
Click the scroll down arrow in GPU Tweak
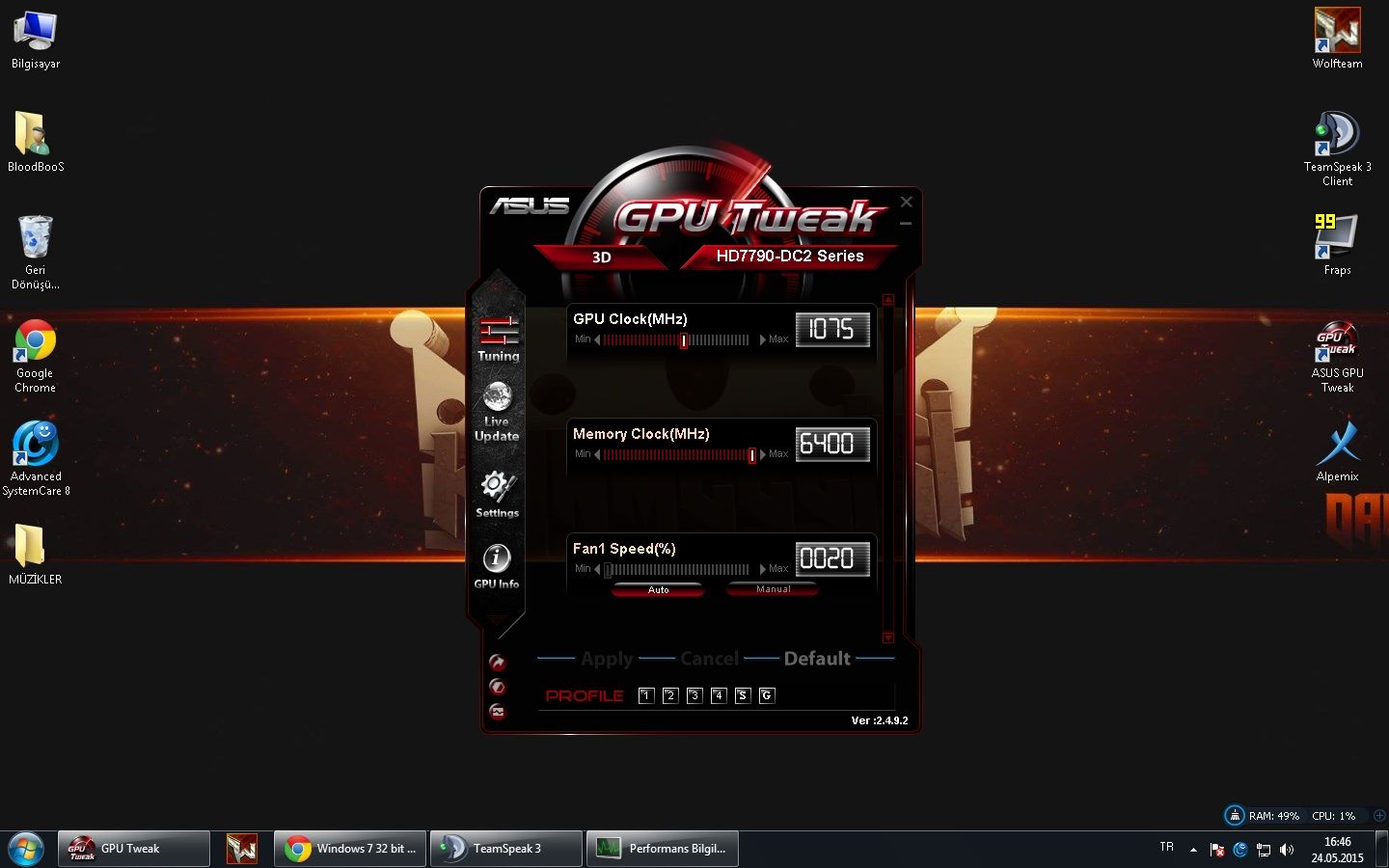[x=888, y=637]
